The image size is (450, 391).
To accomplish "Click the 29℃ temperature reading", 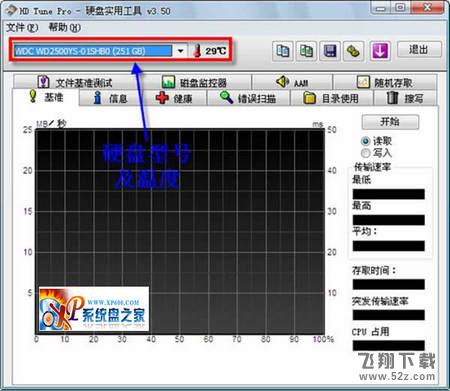I will pyautogui.click(x=216, y=51).
